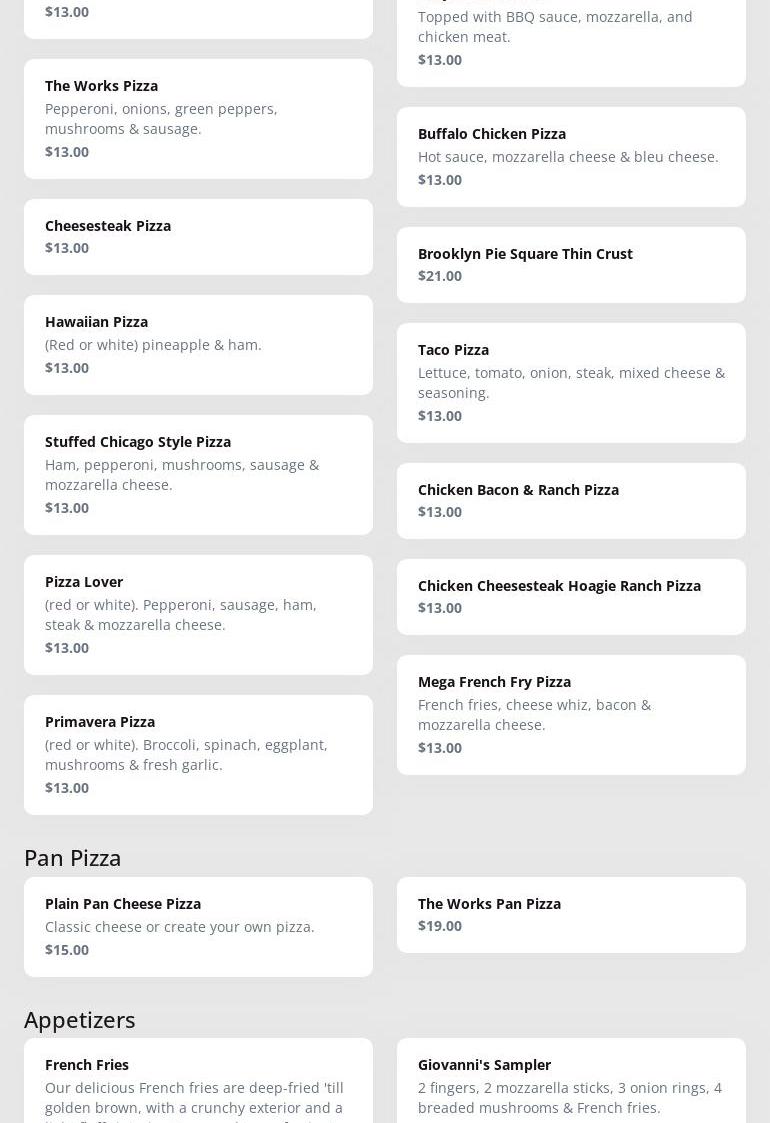This screenshot has height=1123, width=770.
Task: Select the Pizza Lover item
Action: (198, 614)
